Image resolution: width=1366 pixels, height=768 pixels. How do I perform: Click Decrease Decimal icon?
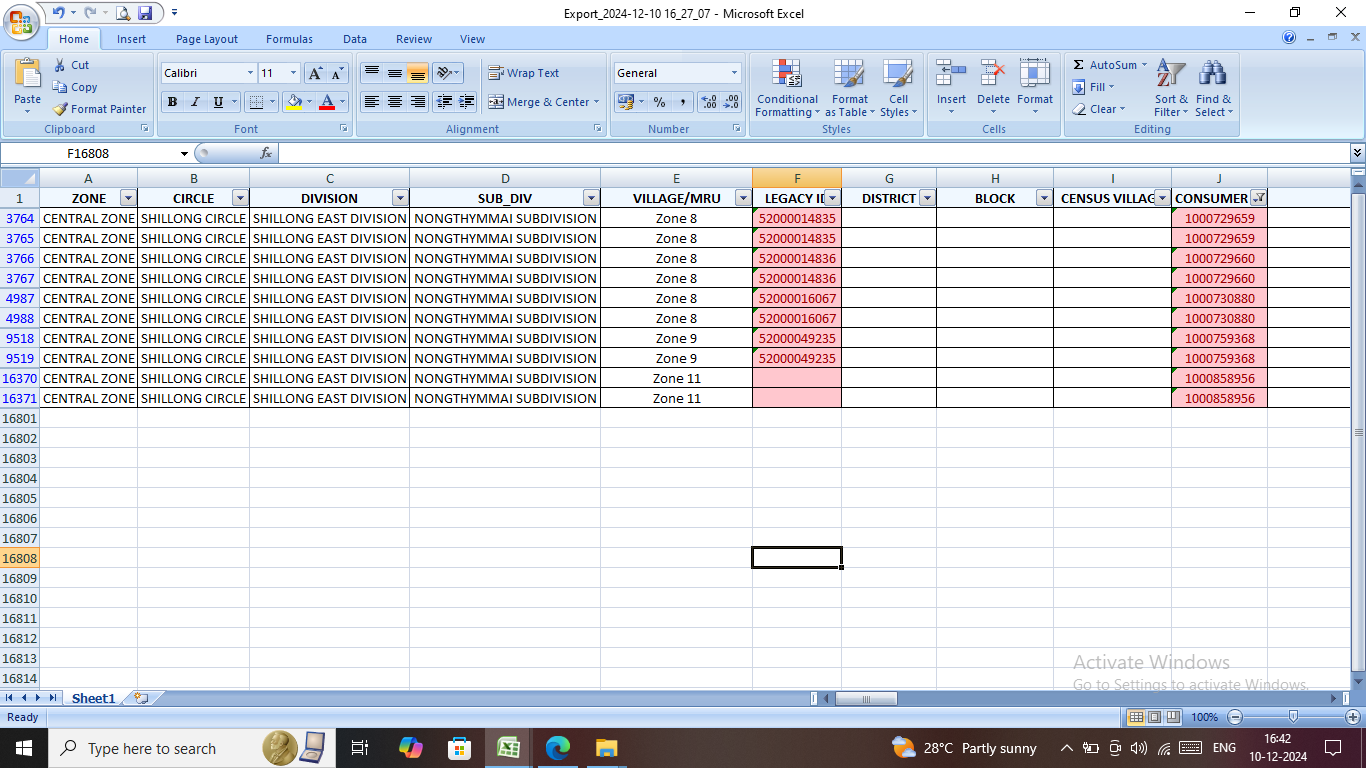click(731, 102)
